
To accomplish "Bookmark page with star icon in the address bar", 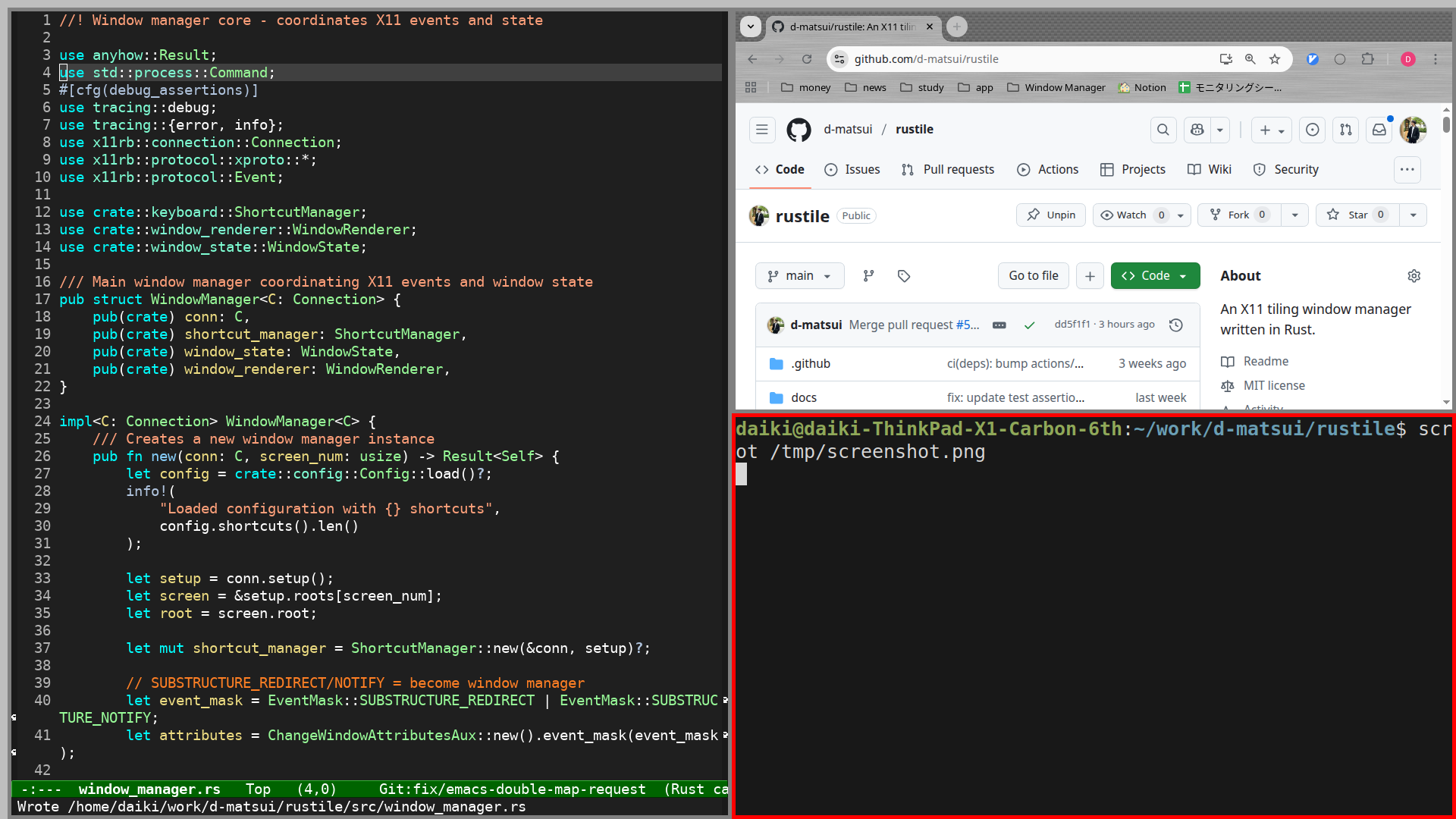I will 1275,59.
